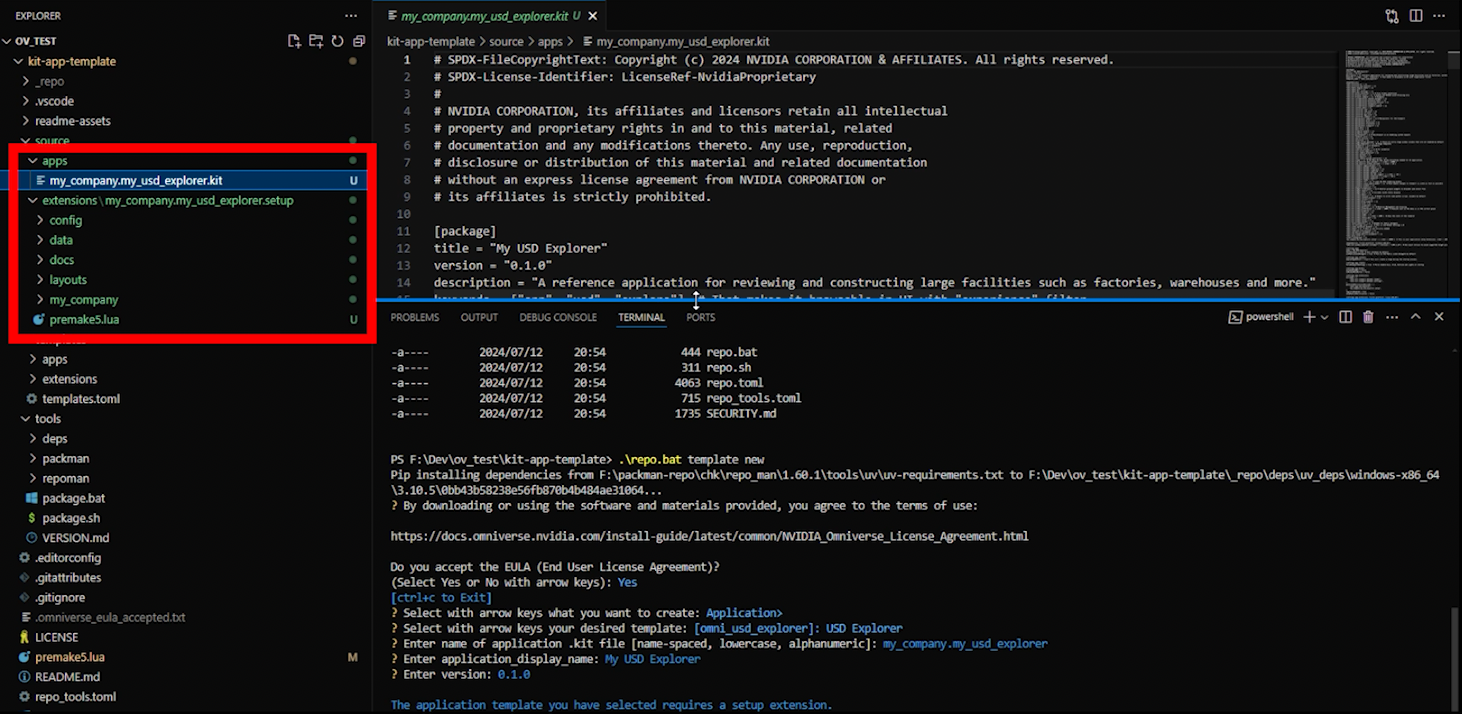Maximize the panel with the up caret

point(1415,317)
